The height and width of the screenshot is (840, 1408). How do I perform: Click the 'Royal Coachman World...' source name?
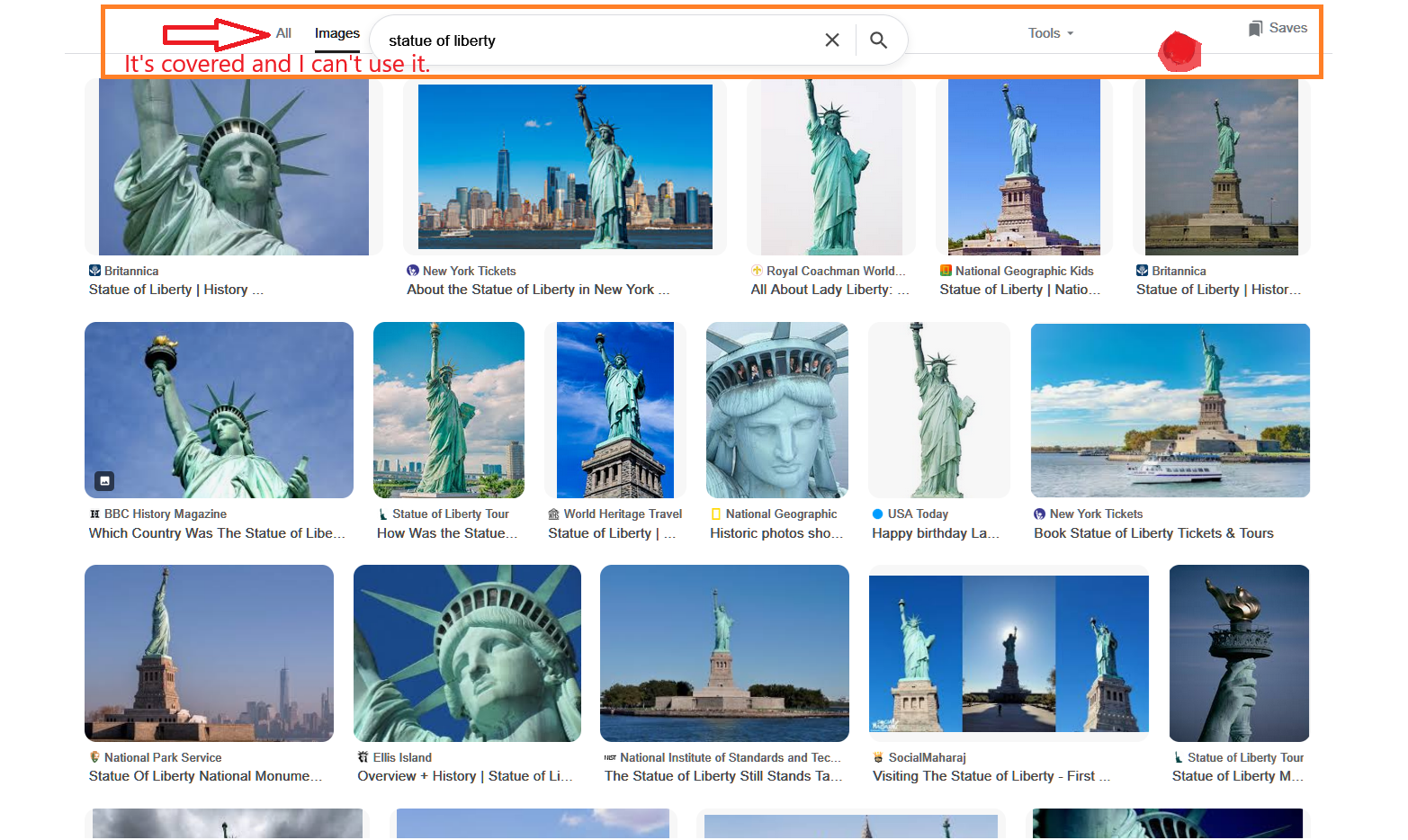click(x=836, y=271)
